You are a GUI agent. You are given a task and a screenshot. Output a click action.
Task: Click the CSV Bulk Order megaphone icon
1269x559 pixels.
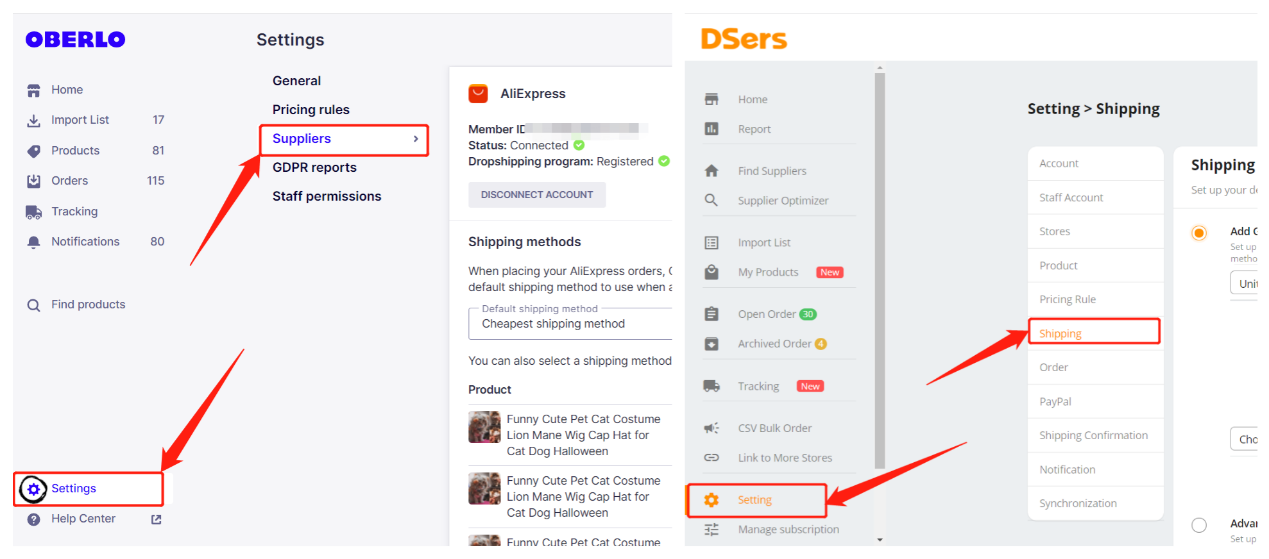click(712, 428)
